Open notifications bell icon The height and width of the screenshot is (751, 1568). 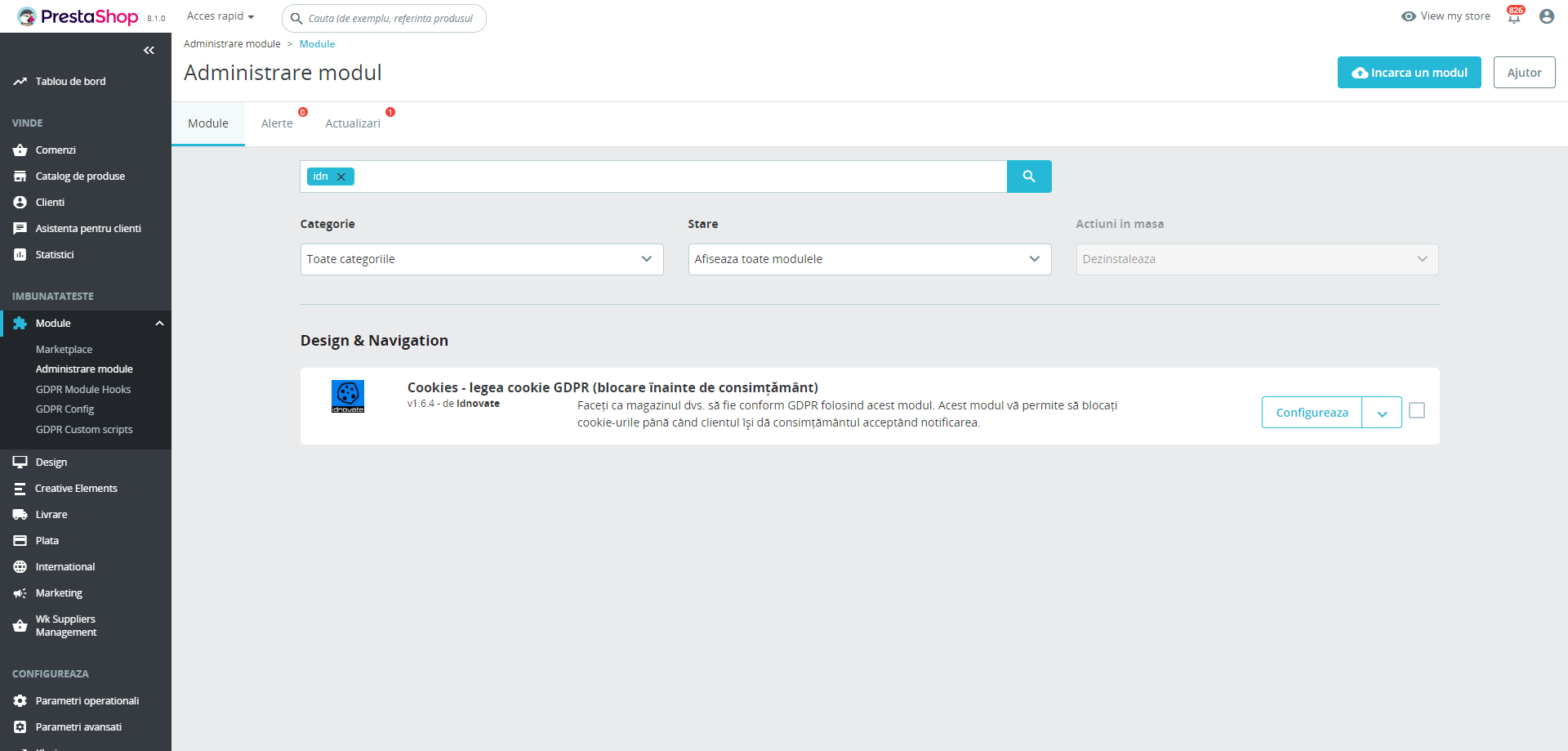point(1514,16)
